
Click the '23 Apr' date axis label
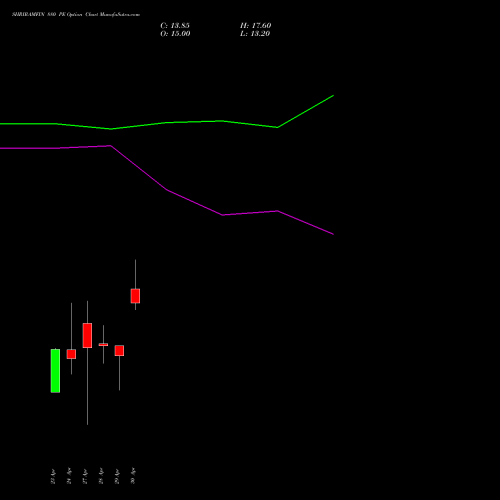53,477
